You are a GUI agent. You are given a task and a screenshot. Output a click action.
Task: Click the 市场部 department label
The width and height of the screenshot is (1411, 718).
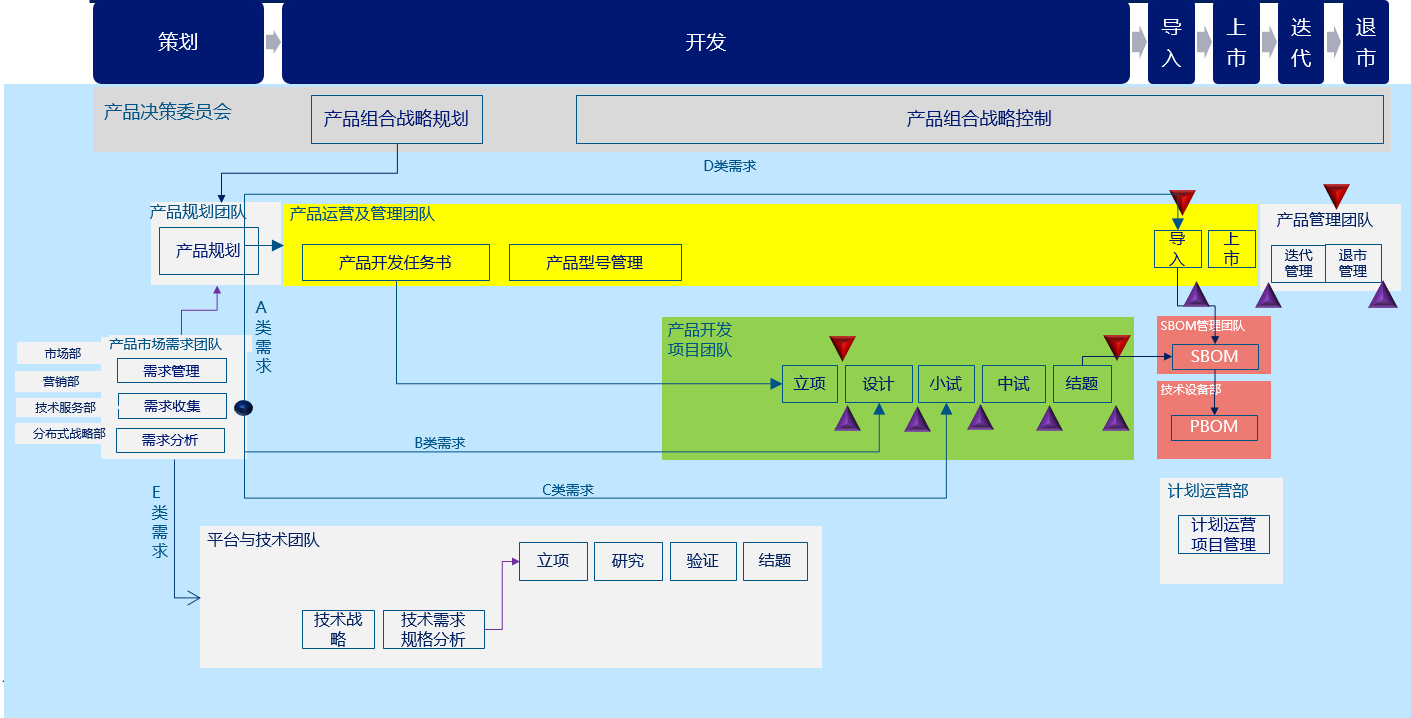(x=62, y=353)
